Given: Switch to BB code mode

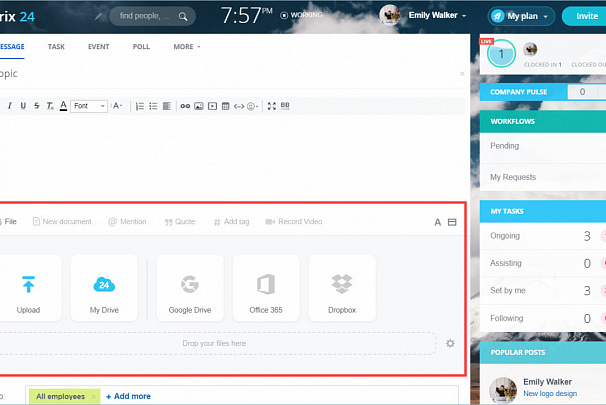Looking at the screenshot, I should point(285,106).
